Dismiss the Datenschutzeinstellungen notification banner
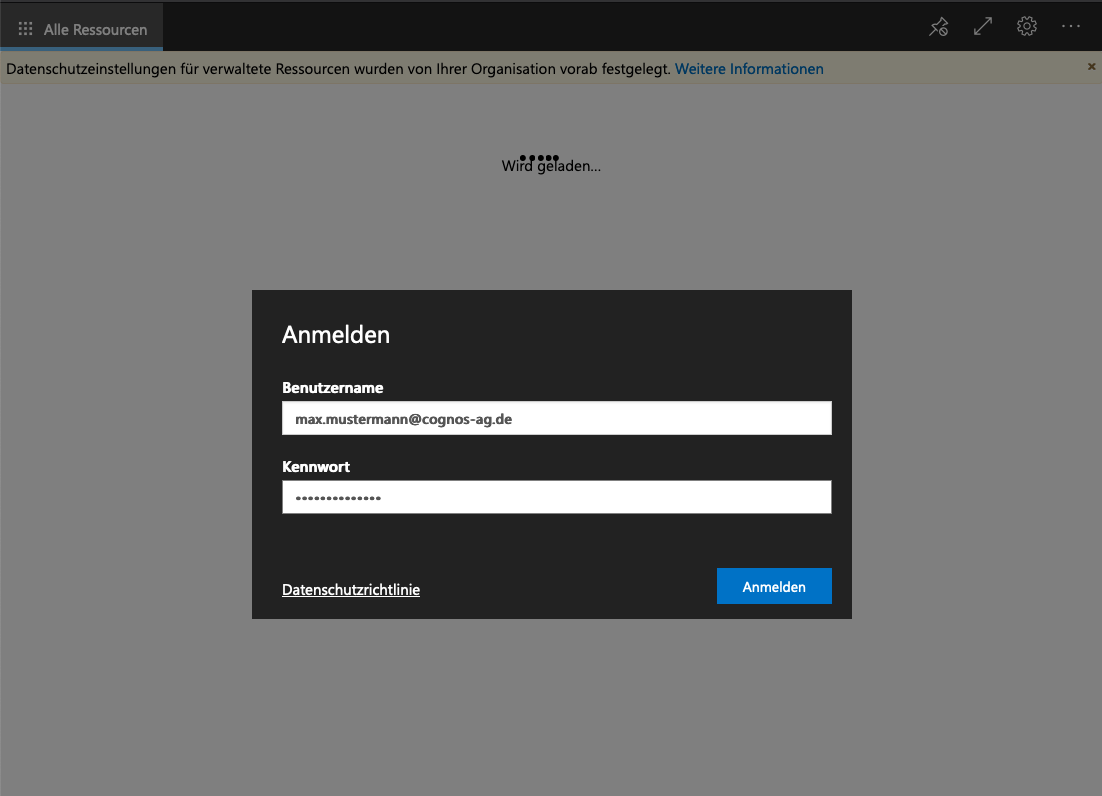This screenshot has width=1102, height=796. pos(1091,66)
